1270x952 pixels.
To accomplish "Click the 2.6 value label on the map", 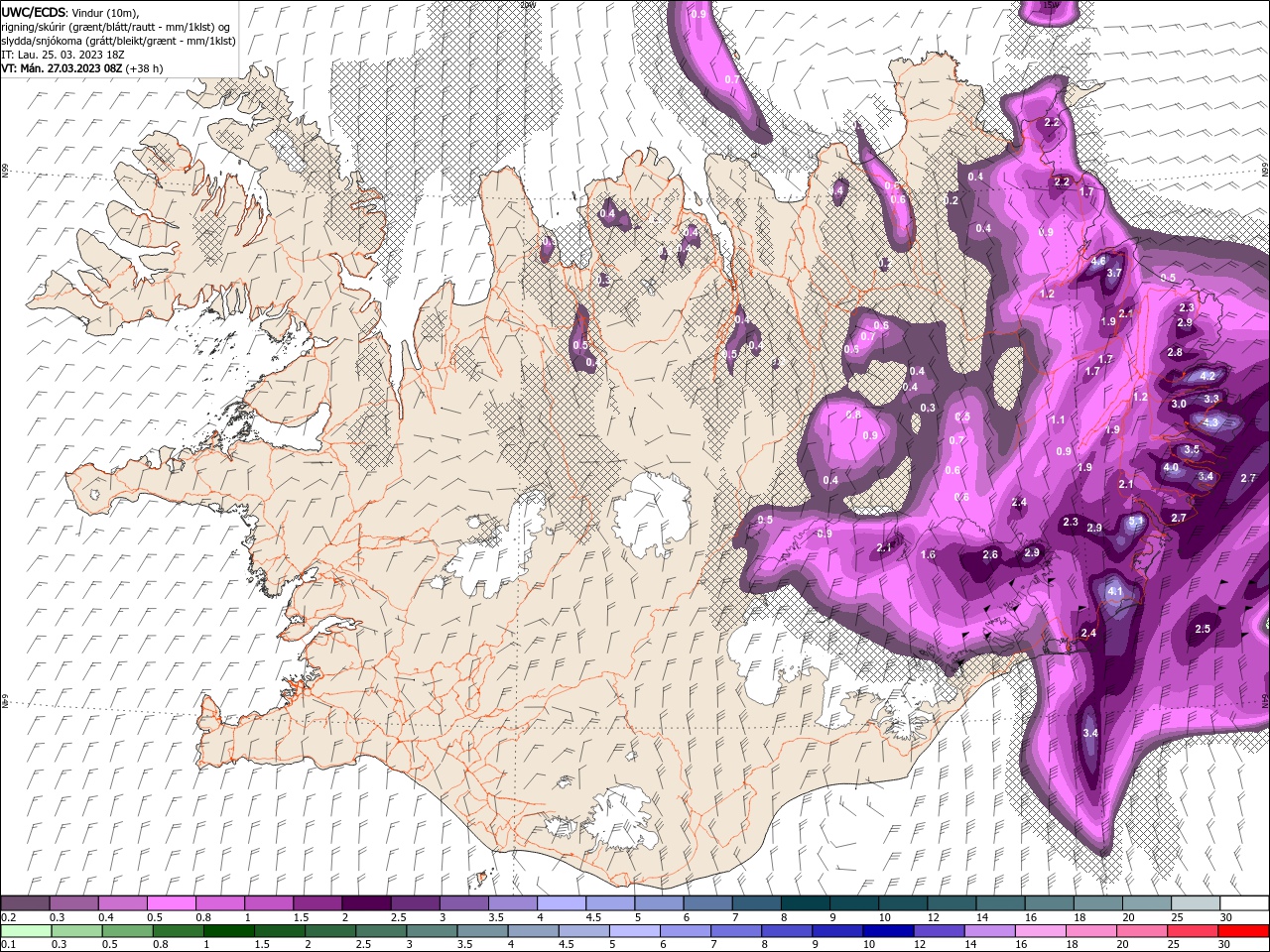I will pyautogui.click(x=990, y=555).
